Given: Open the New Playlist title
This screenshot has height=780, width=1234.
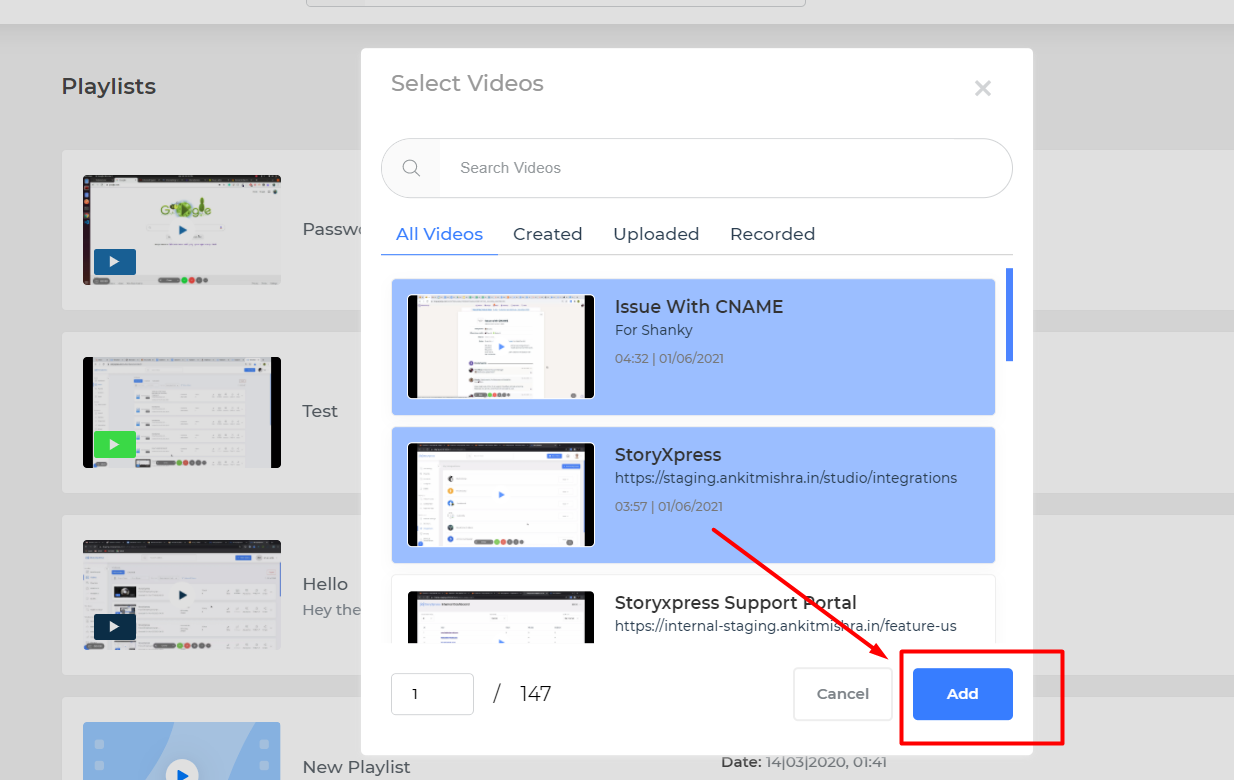Looking at the screenshot, I should [357, 767].
